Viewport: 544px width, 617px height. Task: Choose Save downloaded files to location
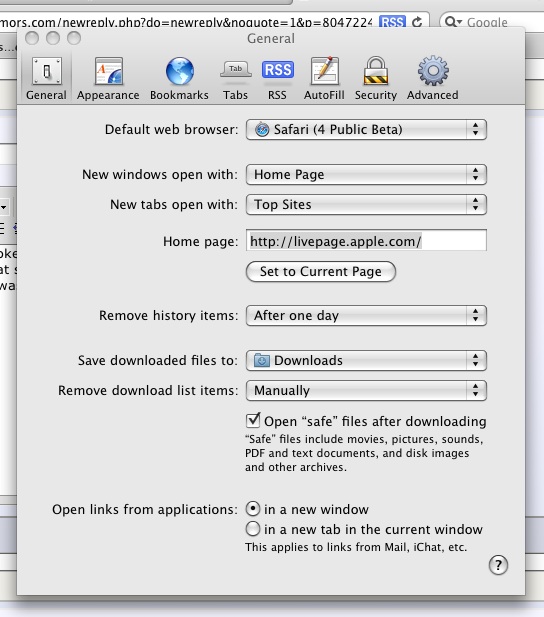pyautogui.click(x=366, y=360)
